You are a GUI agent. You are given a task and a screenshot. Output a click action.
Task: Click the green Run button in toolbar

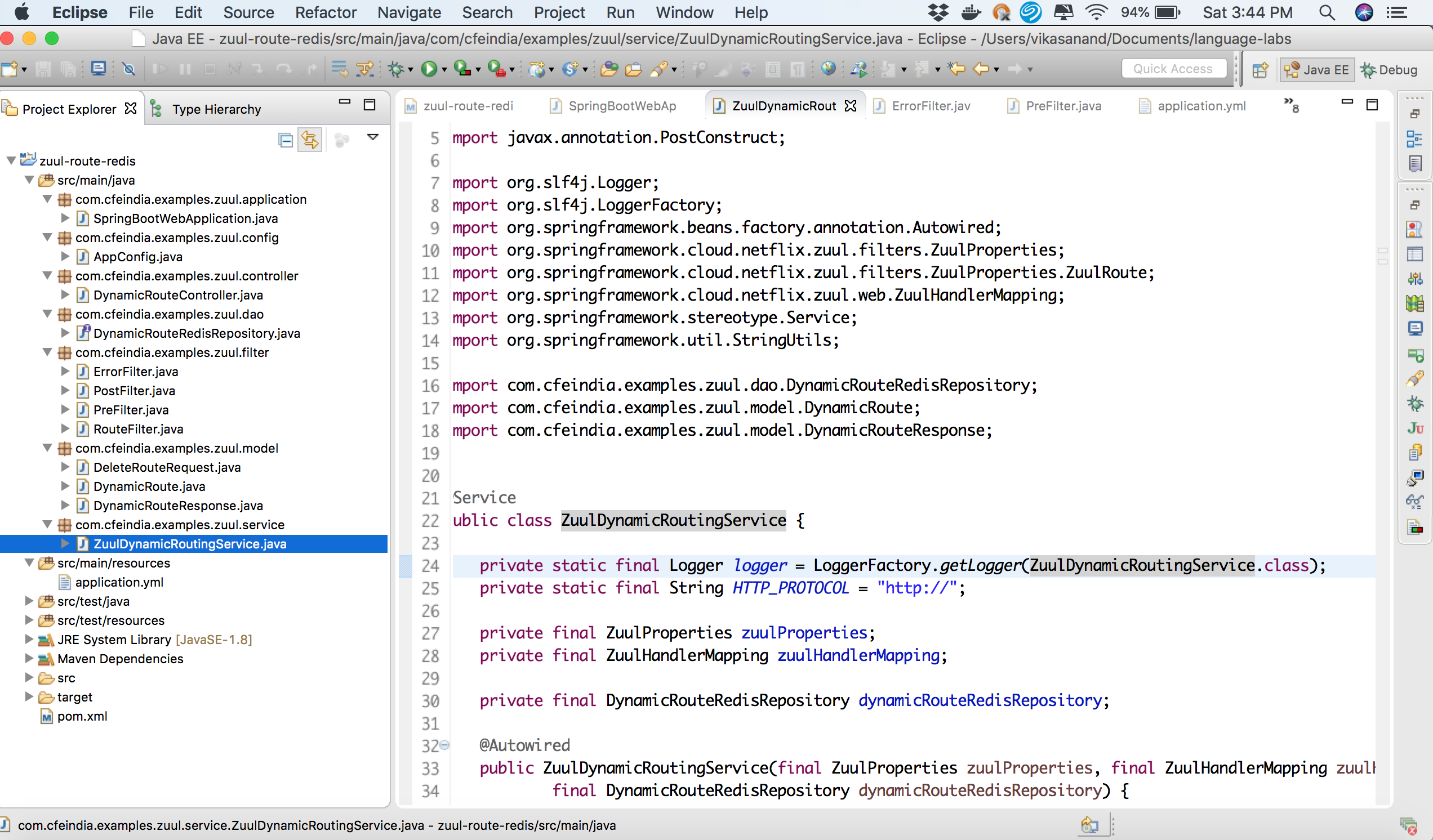point(429,69)
